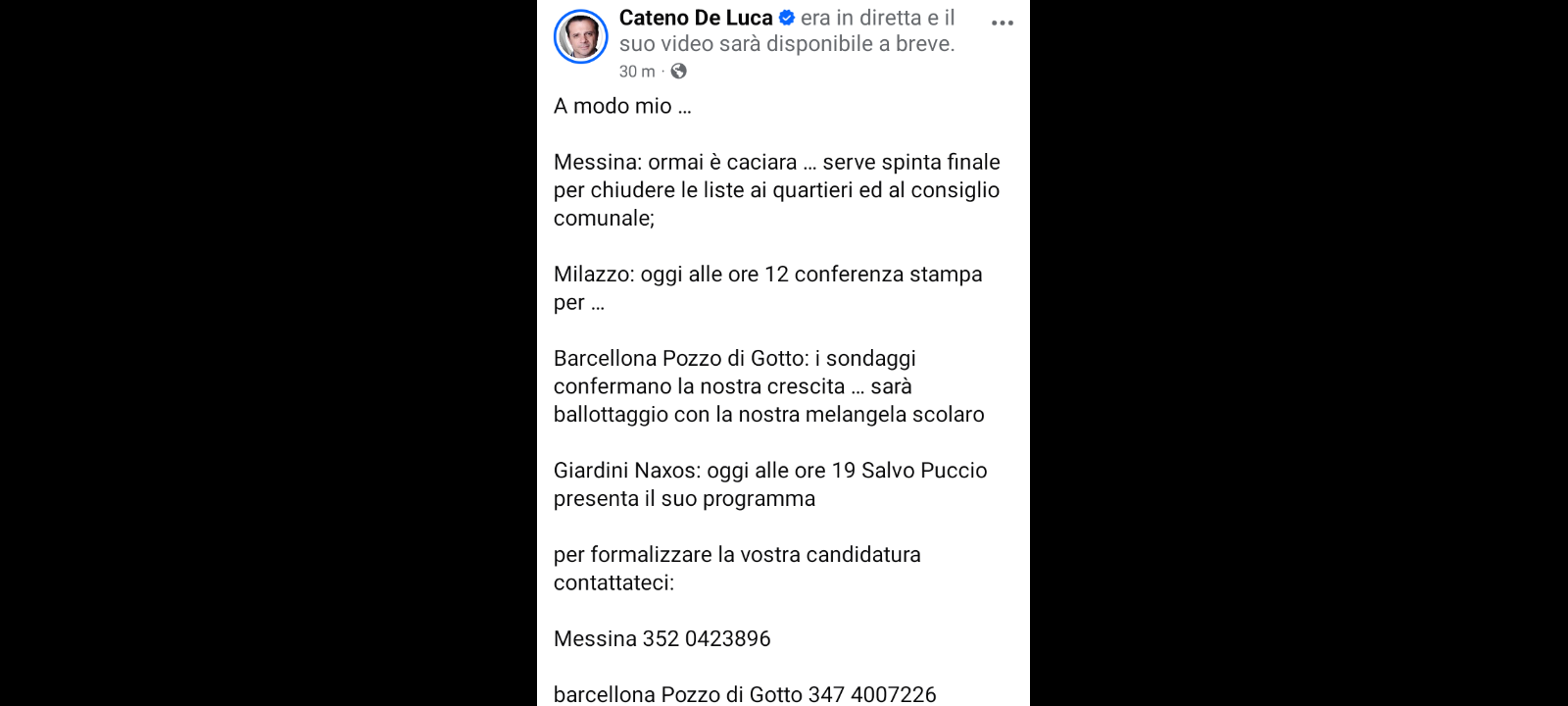The image size is (1568, 706).
Task: Click the word "contattateci:" in the post
Action: [613, 582]
